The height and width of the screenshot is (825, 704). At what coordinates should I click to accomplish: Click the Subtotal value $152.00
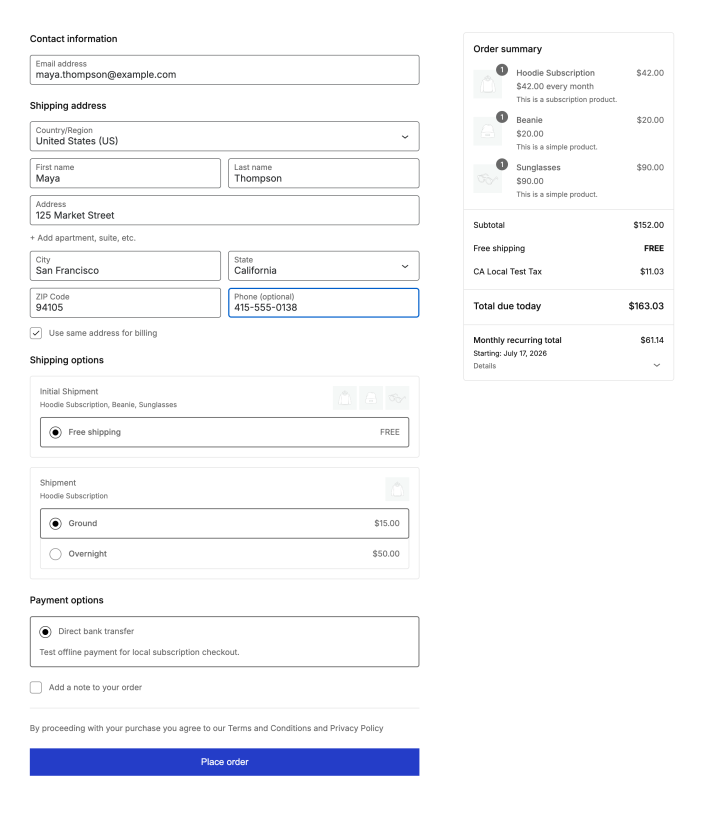click(x=649, y=225)
